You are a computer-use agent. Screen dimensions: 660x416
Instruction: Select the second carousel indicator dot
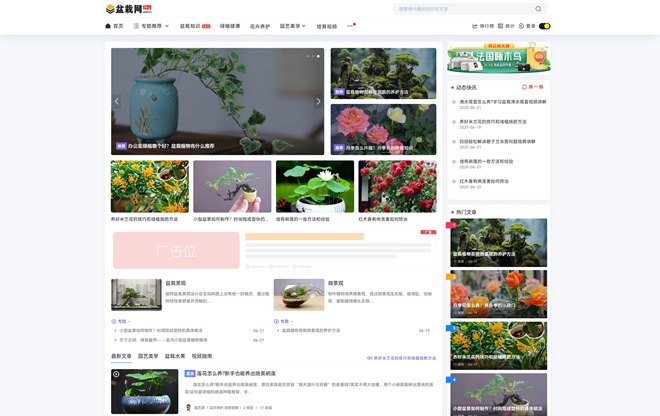(313, 56)
